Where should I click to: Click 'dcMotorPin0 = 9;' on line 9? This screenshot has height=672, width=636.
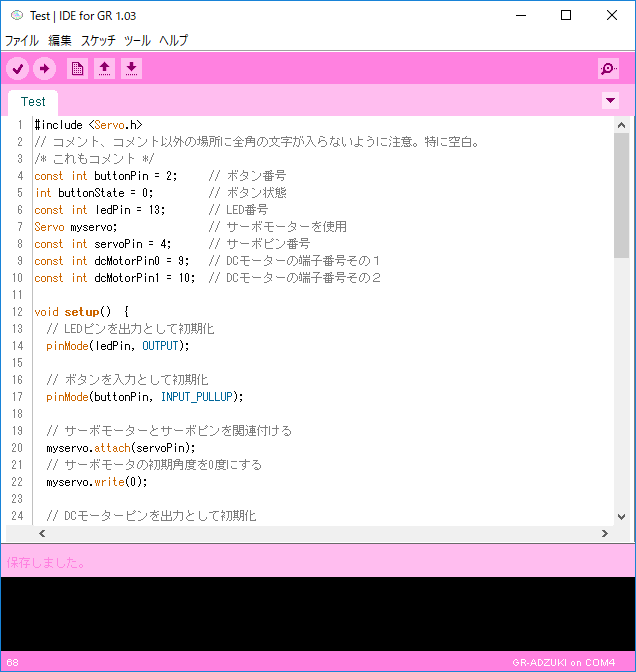141,261
